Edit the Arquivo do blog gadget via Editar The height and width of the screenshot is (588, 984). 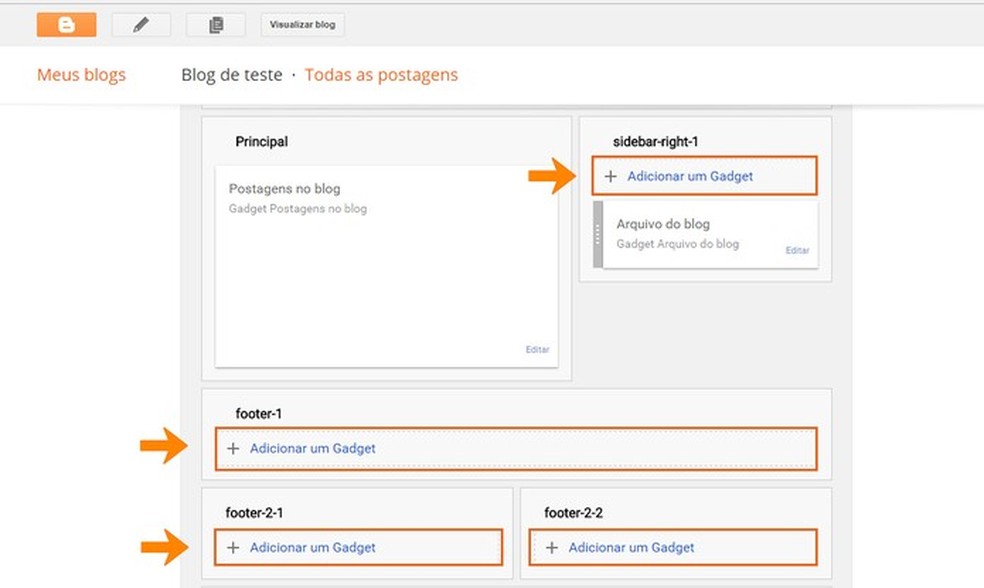pos(797,250)
